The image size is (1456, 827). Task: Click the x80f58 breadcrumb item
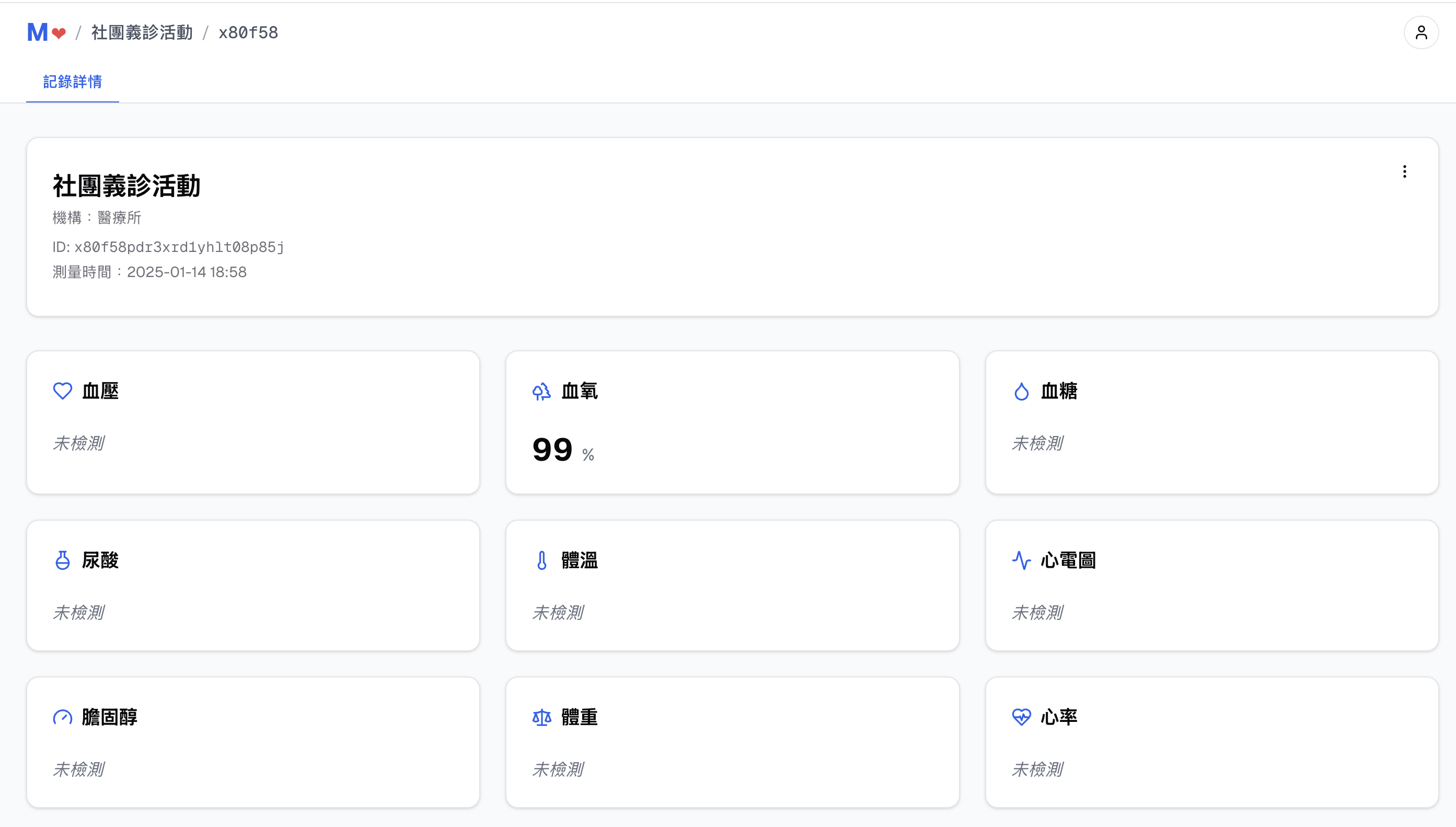248,32
